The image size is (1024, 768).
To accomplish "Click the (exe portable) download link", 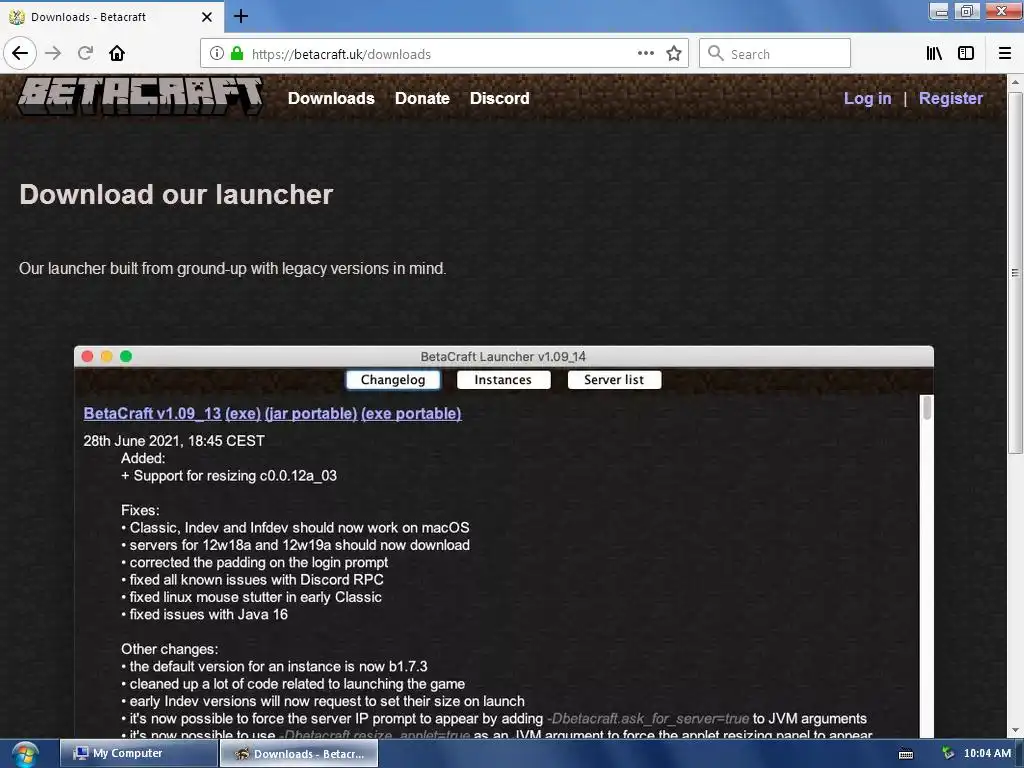I will click(x=411, y=413).
